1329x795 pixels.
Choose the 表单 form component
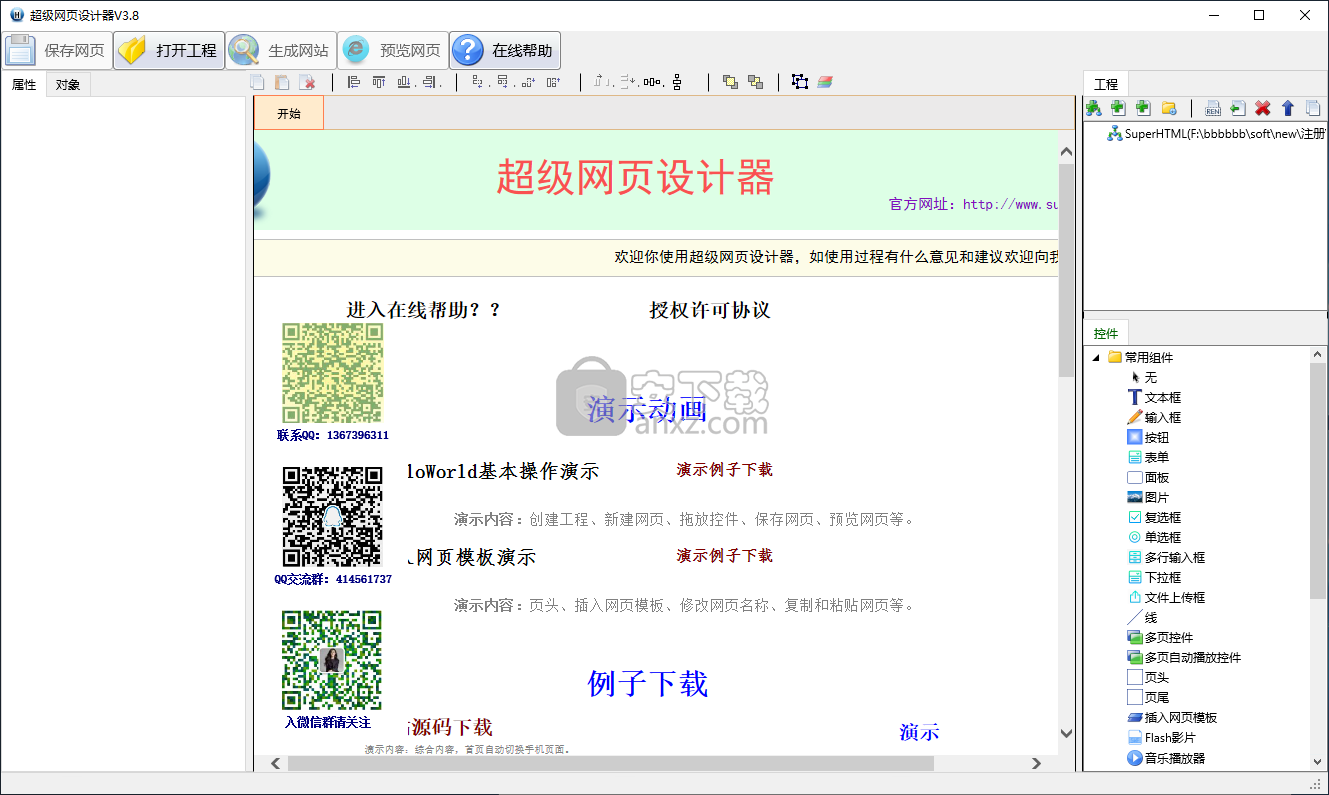pos(1148,457)
